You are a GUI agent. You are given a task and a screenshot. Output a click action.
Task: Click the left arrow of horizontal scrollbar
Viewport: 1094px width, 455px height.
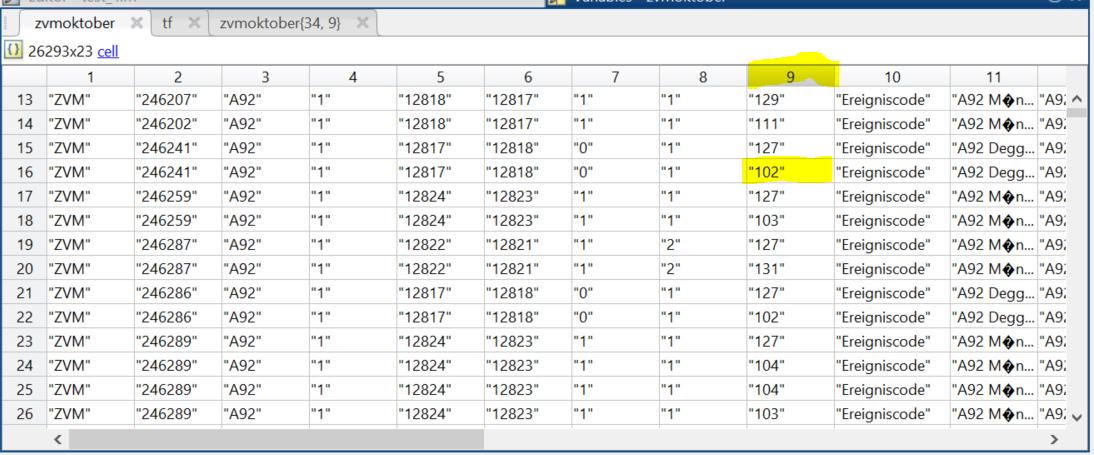(57, 439)
